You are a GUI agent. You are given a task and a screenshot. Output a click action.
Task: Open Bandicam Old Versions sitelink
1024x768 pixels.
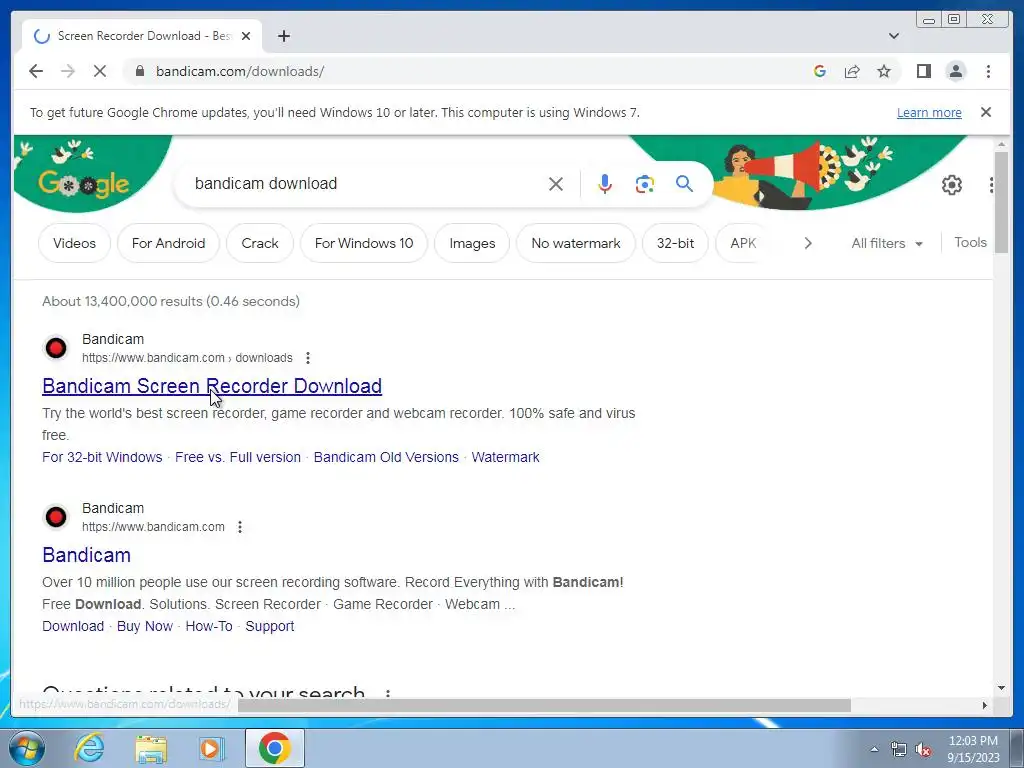[x=386, y=457]
